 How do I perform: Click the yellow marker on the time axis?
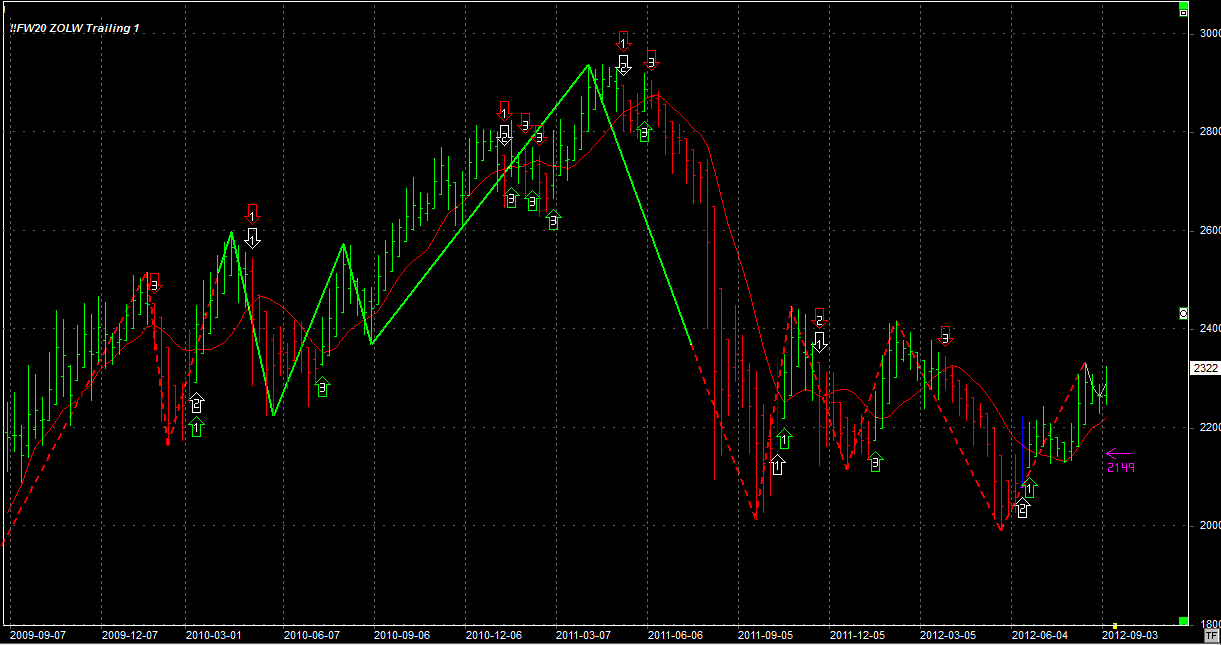pos(1114,626)
